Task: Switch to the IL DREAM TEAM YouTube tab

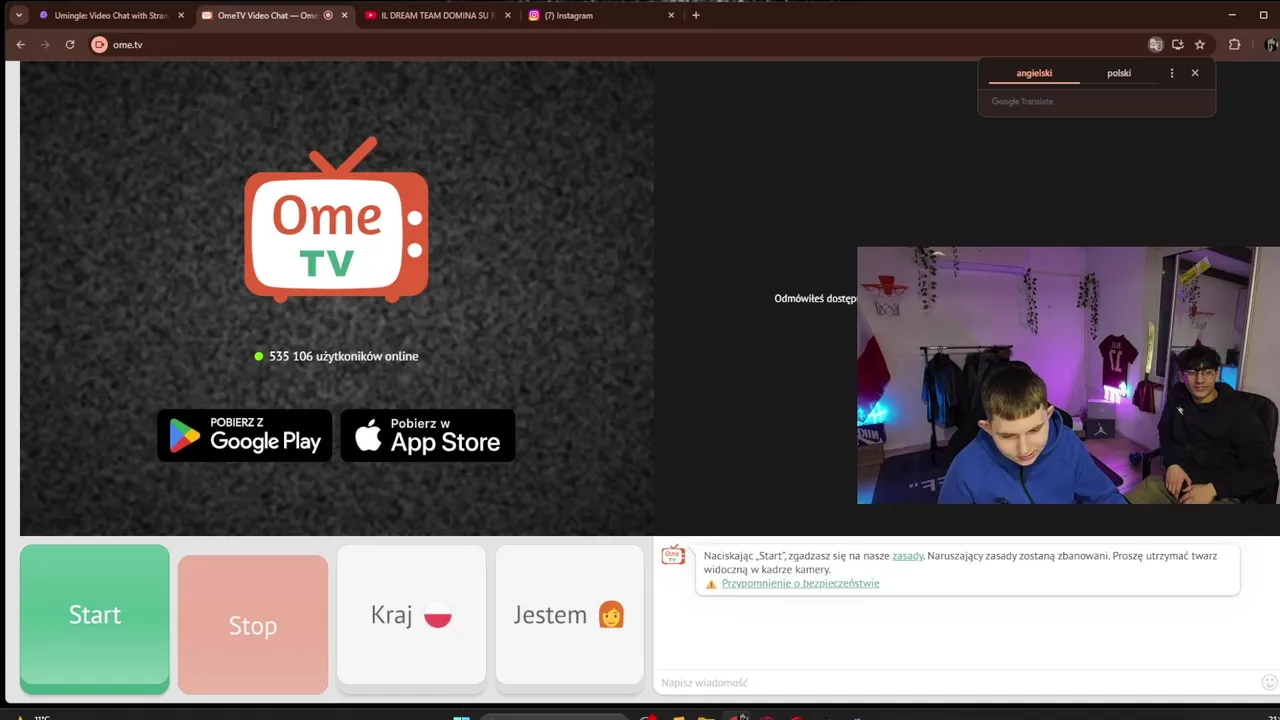Action: click(x=437, y=15)
